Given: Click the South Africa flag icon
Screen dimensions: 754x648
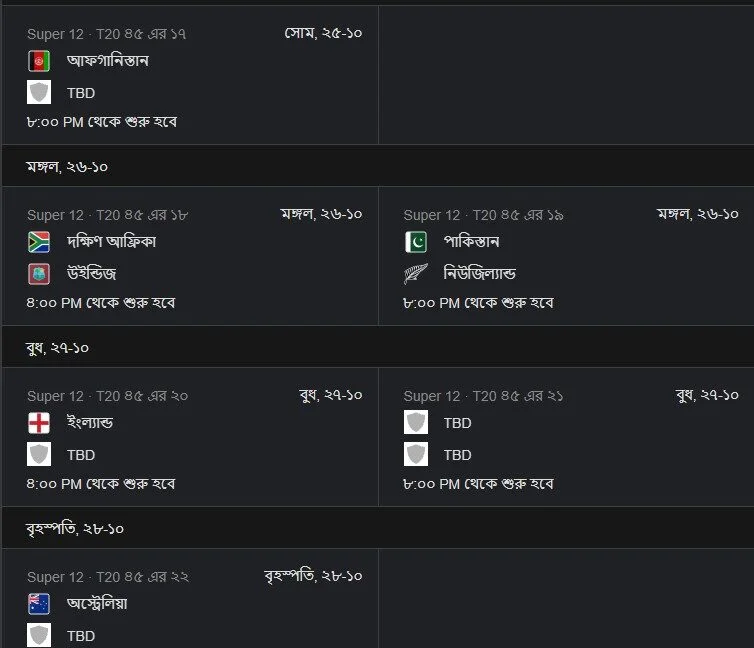Looking at the screenshot, I should (39, 242).
